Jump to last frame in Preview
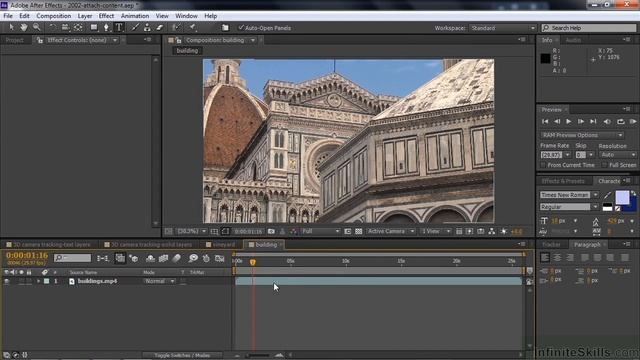Viewport: 640px width, 360px height. 593,122
